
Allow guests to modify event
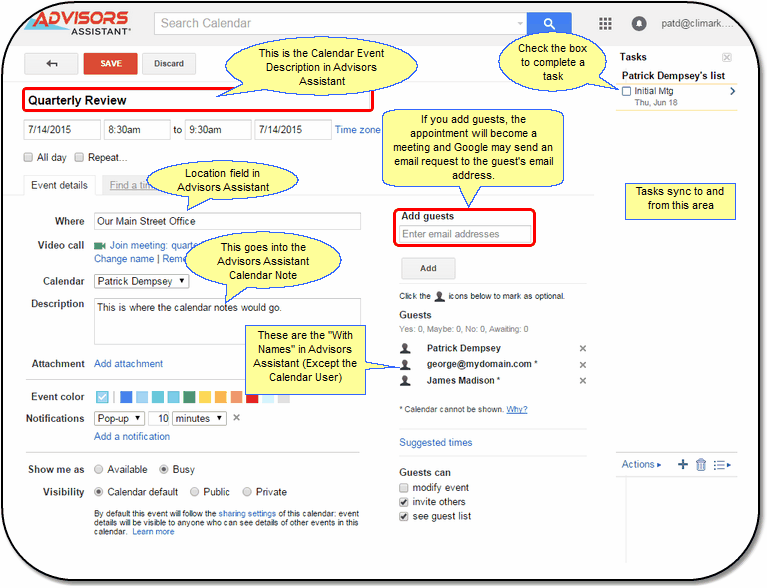[x=404, y=488]
